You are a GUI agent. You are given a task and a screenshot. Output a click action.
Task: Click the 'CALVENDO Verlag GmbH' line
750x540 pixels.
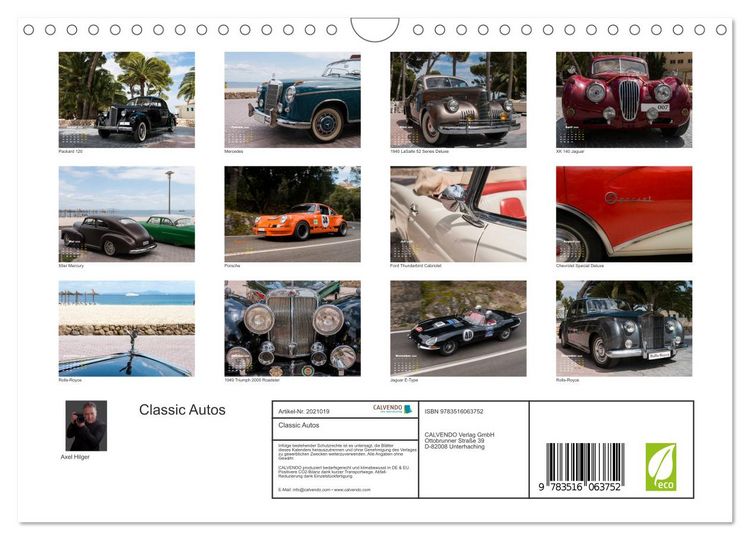[x=459, y=434]
